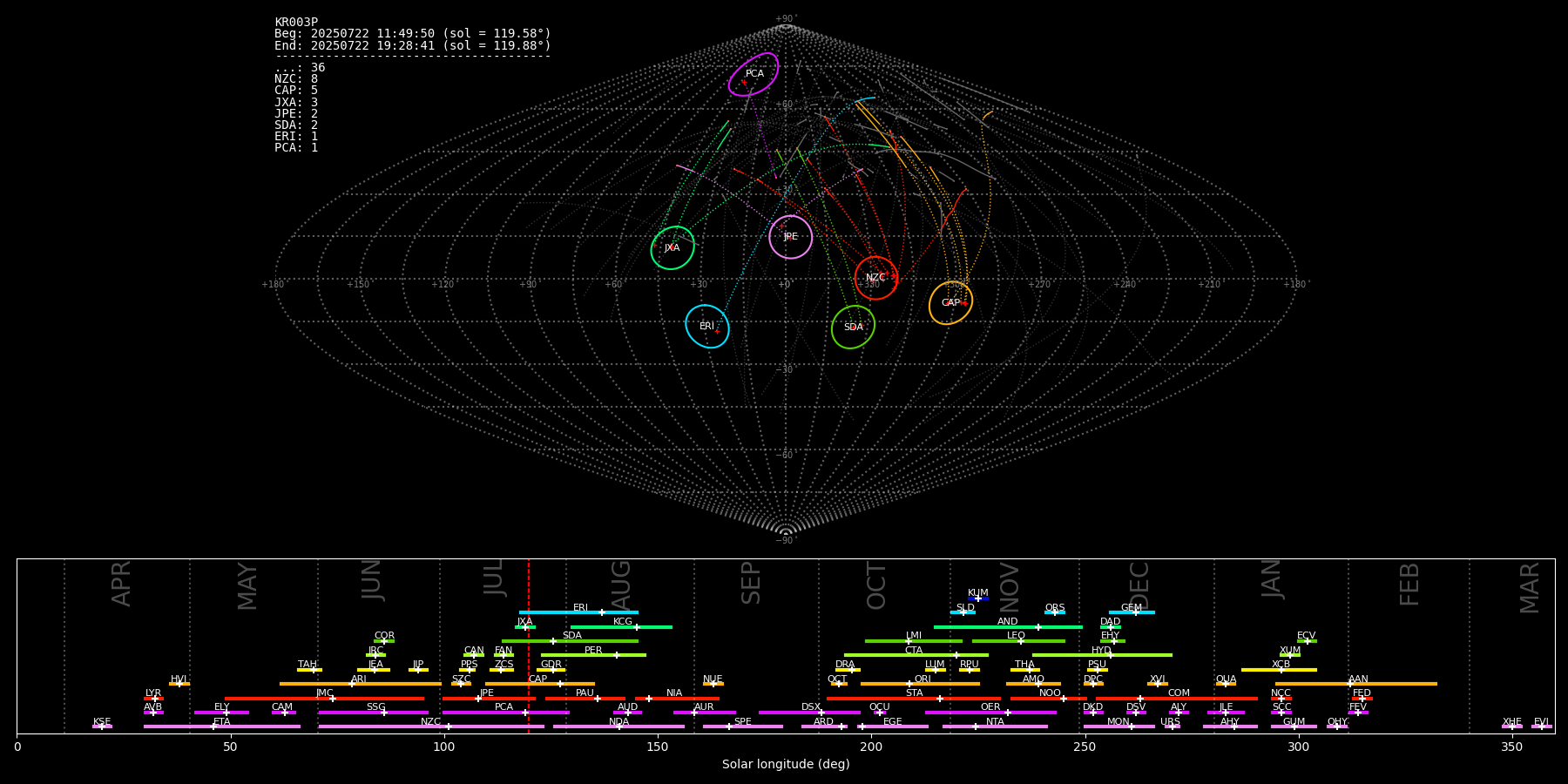Click the AUG month label
Viewport: 1568px width, 784px height.
pos(621,585)
